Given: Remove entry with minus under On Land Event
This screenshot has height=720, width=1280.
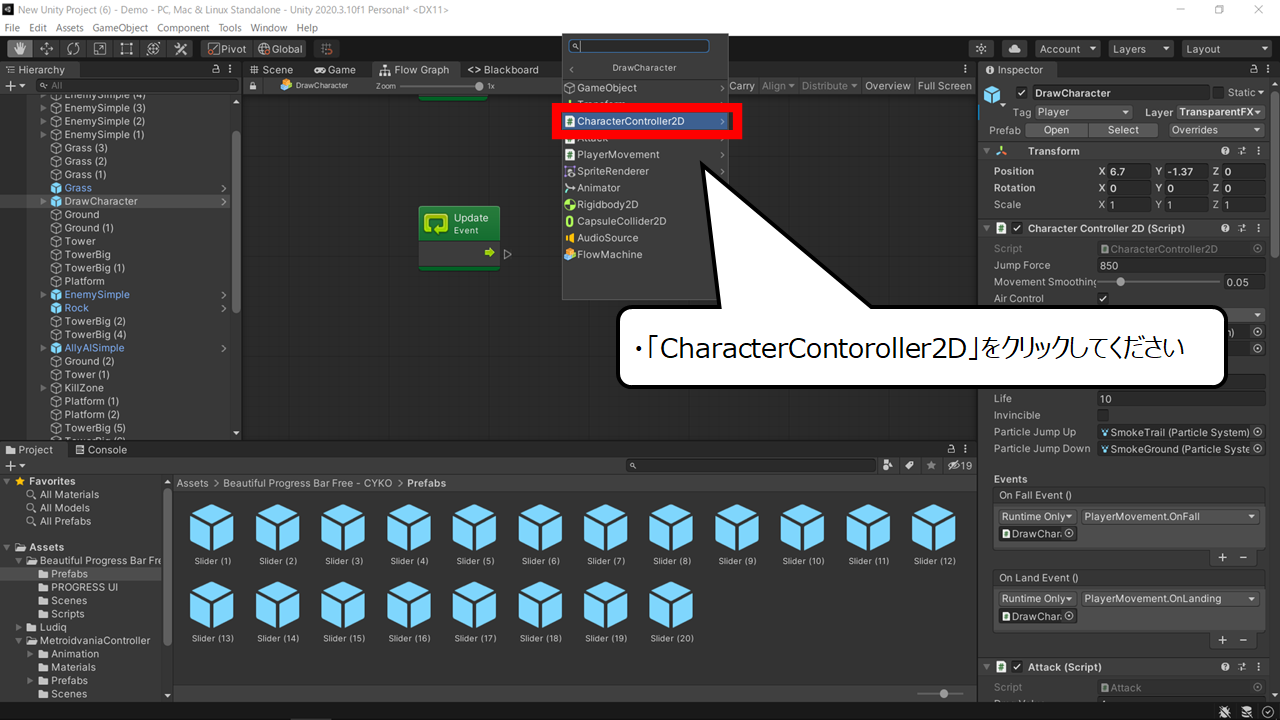Looking at the screenshot, I should coord(1243,640).
